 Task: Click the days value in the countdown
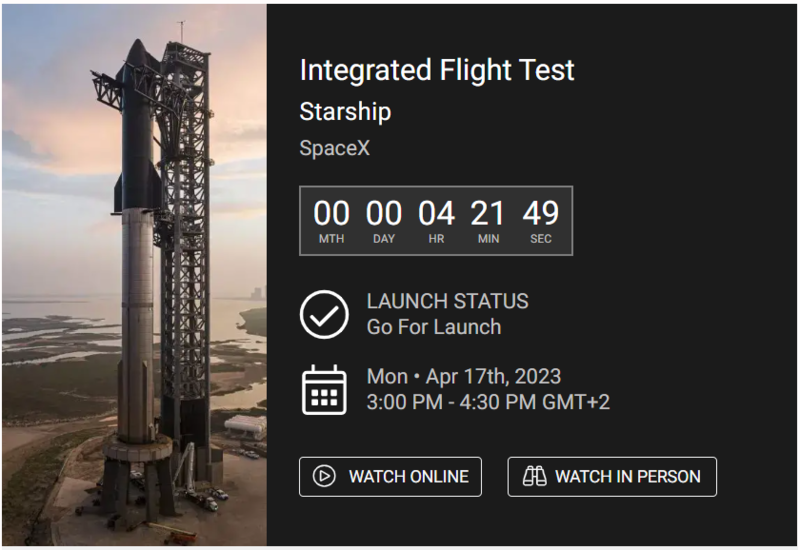click(384, 213)
